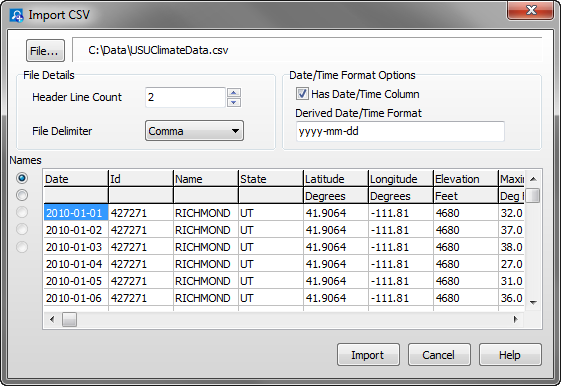This screenshot has width=561, height=386.
Task: Click the vertical scrollbar down arrow
Action: tap(533, 303)
